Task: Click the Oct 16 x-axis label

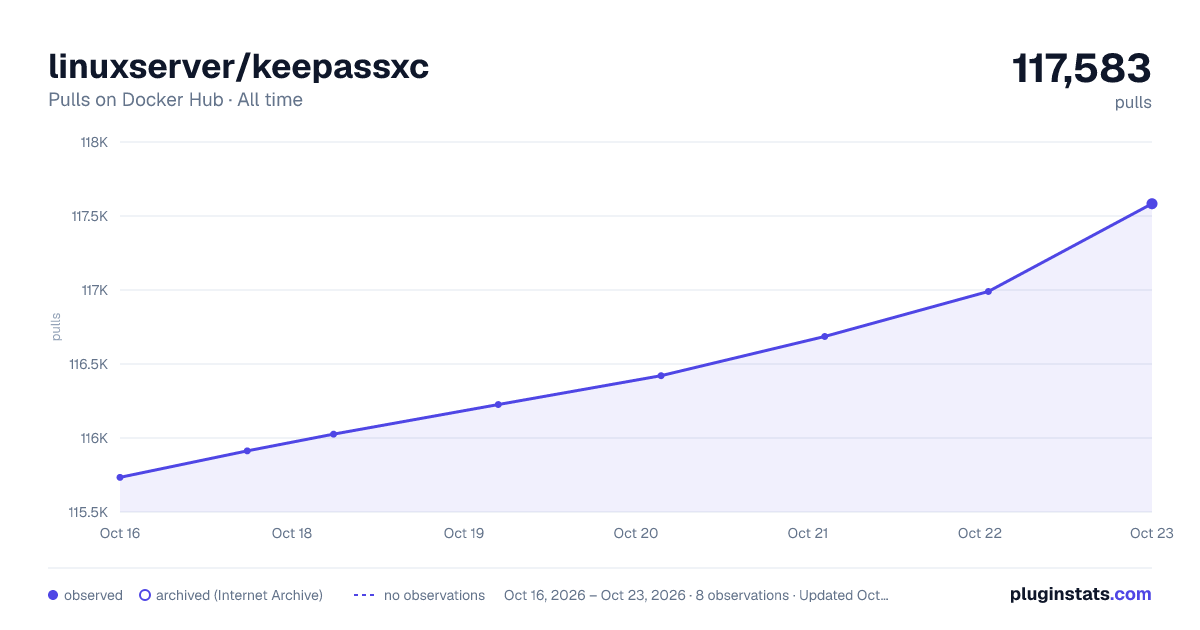Action: (120, 533)
